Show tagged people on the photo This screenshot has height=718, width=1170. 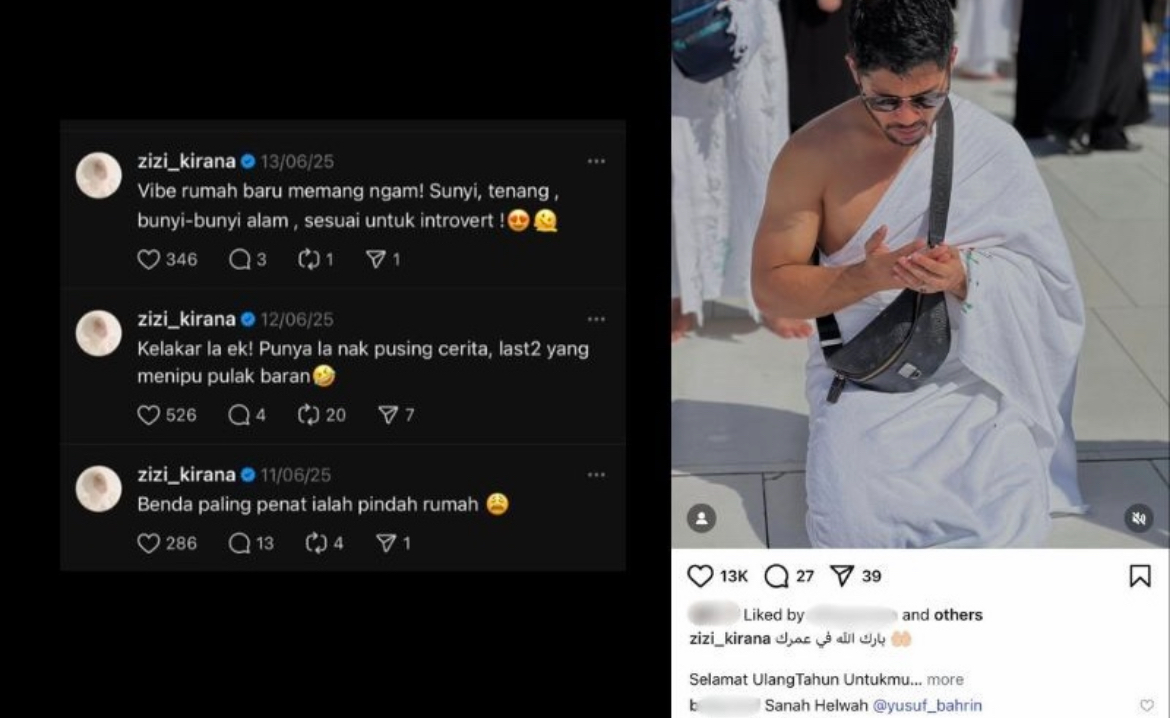pos(701,518)
